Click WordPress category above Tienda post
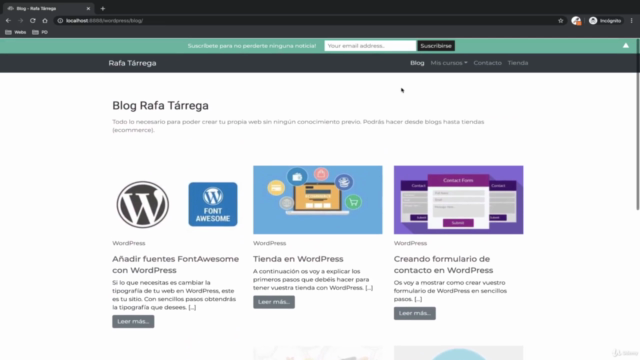Image resolution: width=640 pixels, height=360 pixels. click(269, 243)
